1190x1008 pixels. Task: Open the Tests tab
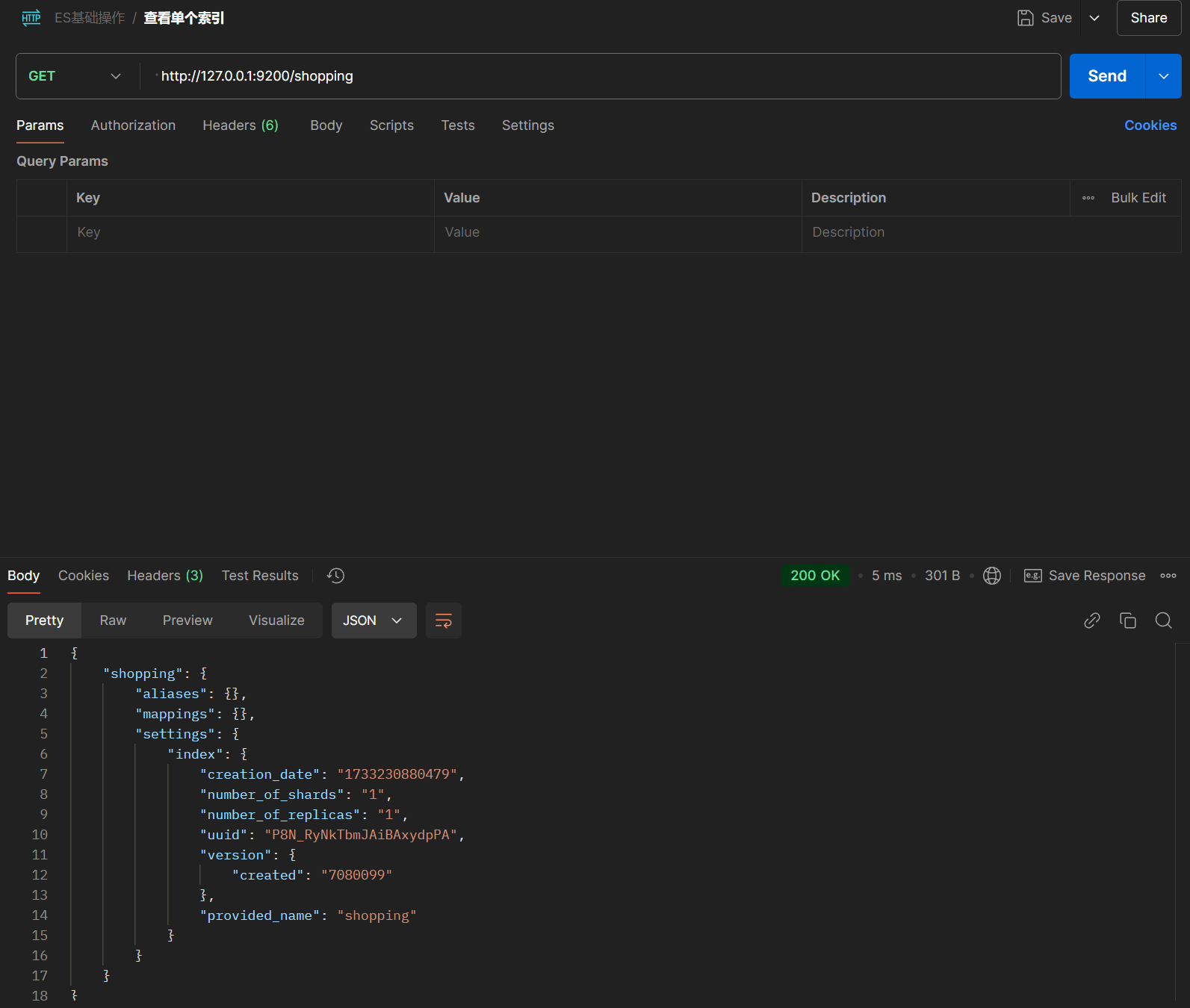(458, 125)
